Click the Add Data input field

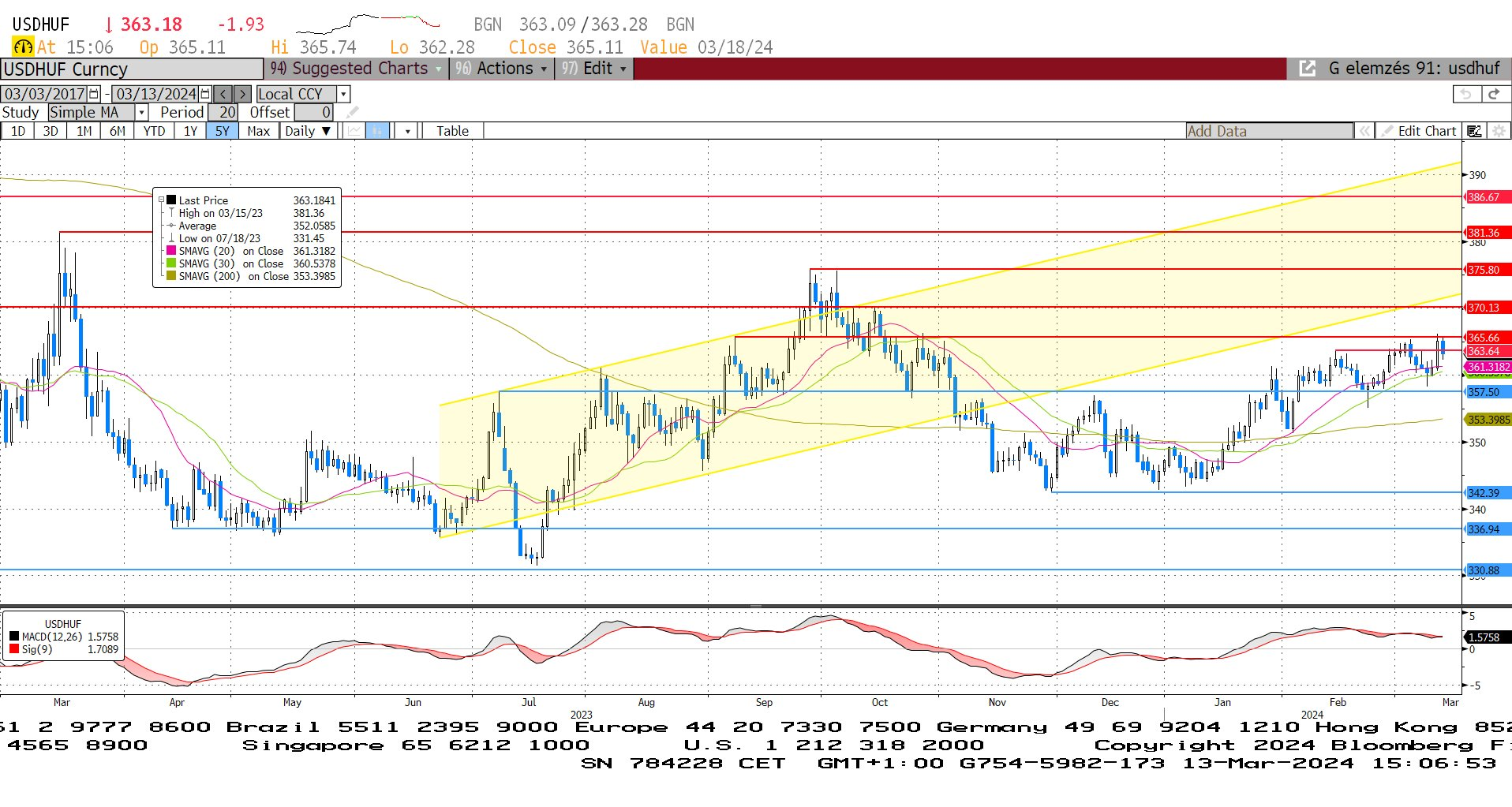[x=1270, y=131]
